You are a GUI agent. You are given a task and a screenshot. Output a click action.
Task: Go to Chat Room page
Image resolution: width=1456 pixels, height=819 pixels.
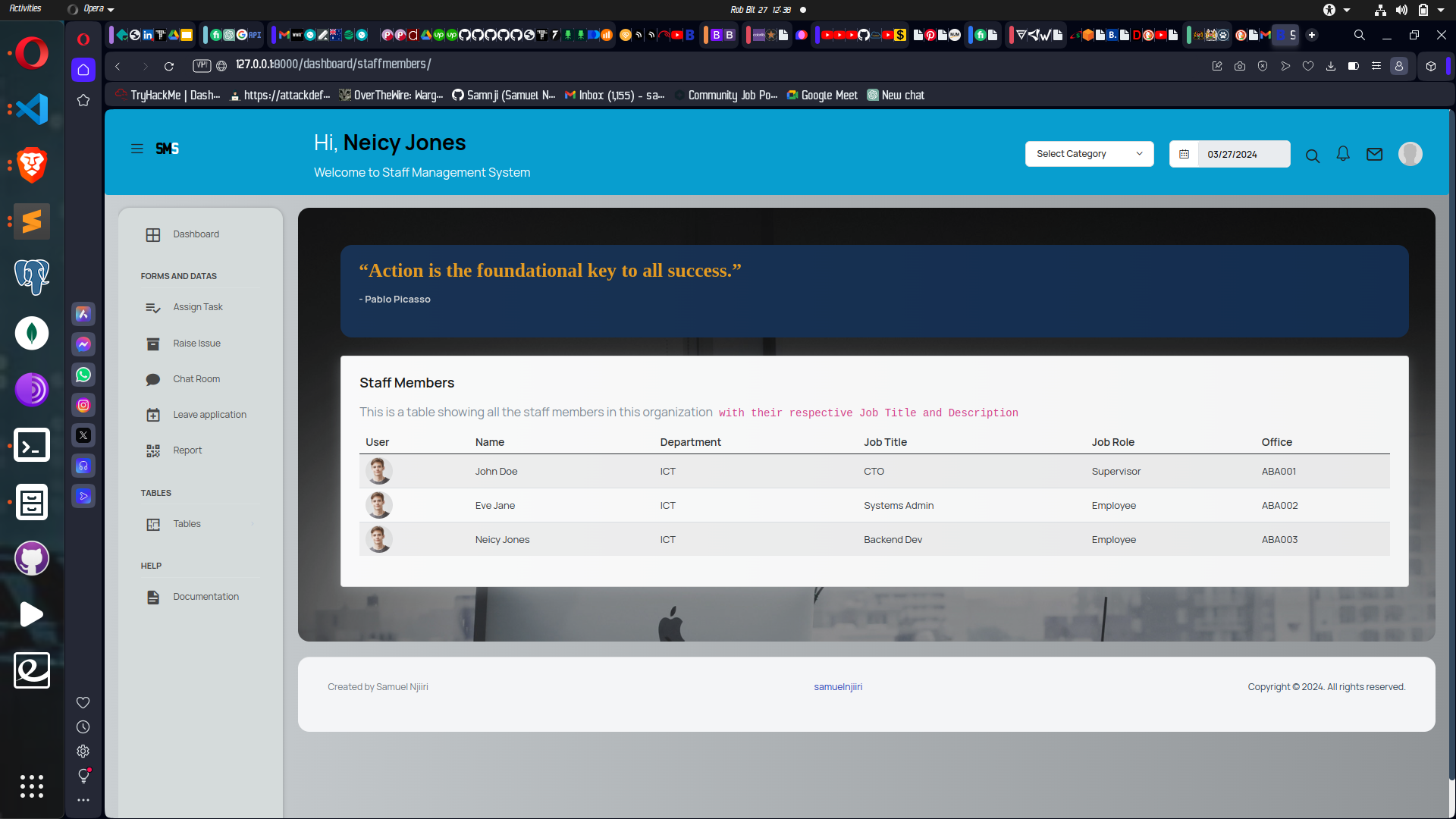click(x=196, y=379)
